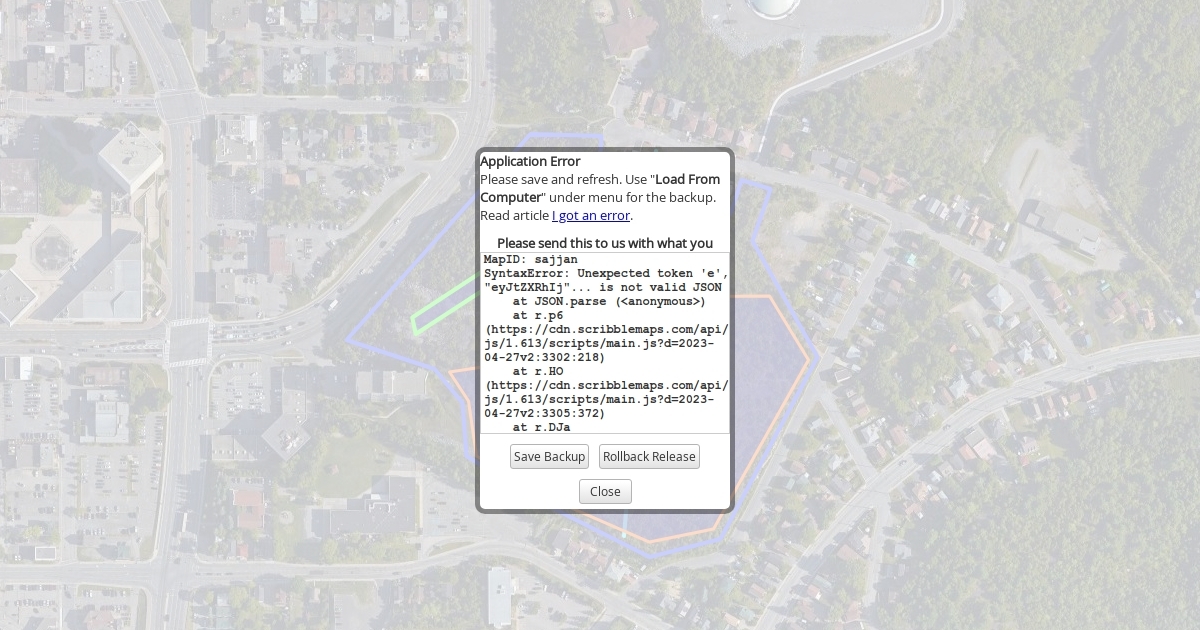This screenshot has width=1200, height=630.
Task: Click the 'at r.DJa' stack trace line
Action: click(541, 427)
